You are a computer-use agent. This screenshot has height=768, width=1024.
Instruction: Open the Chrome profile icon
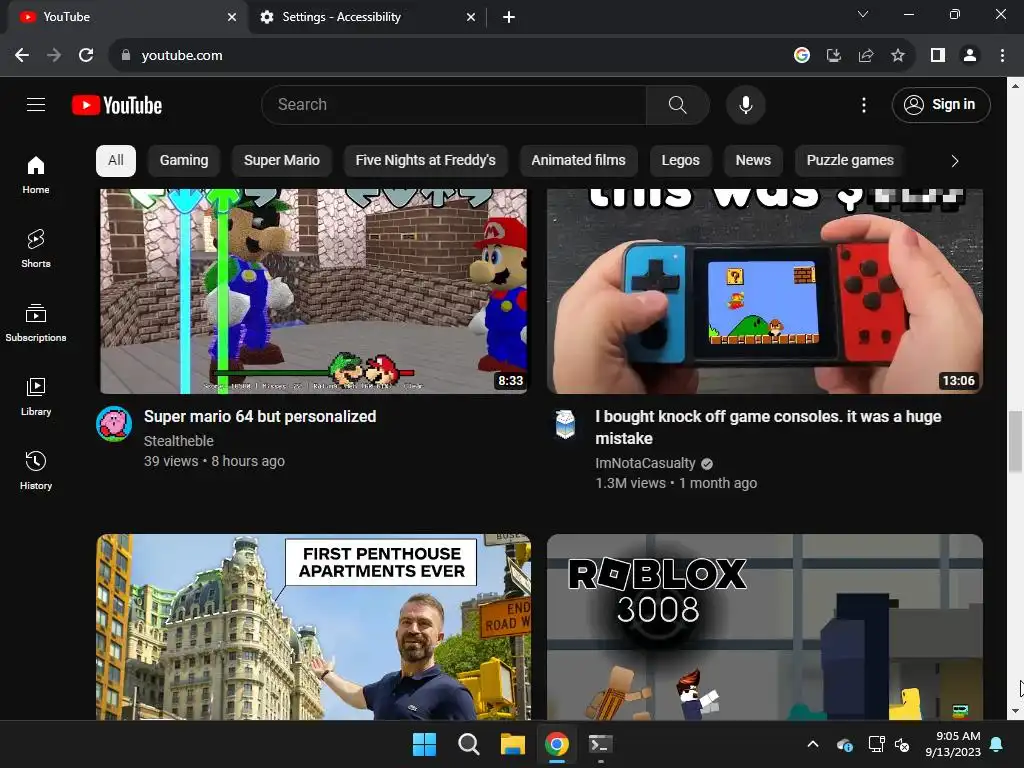pyautogui.click(x=970, y=56)
